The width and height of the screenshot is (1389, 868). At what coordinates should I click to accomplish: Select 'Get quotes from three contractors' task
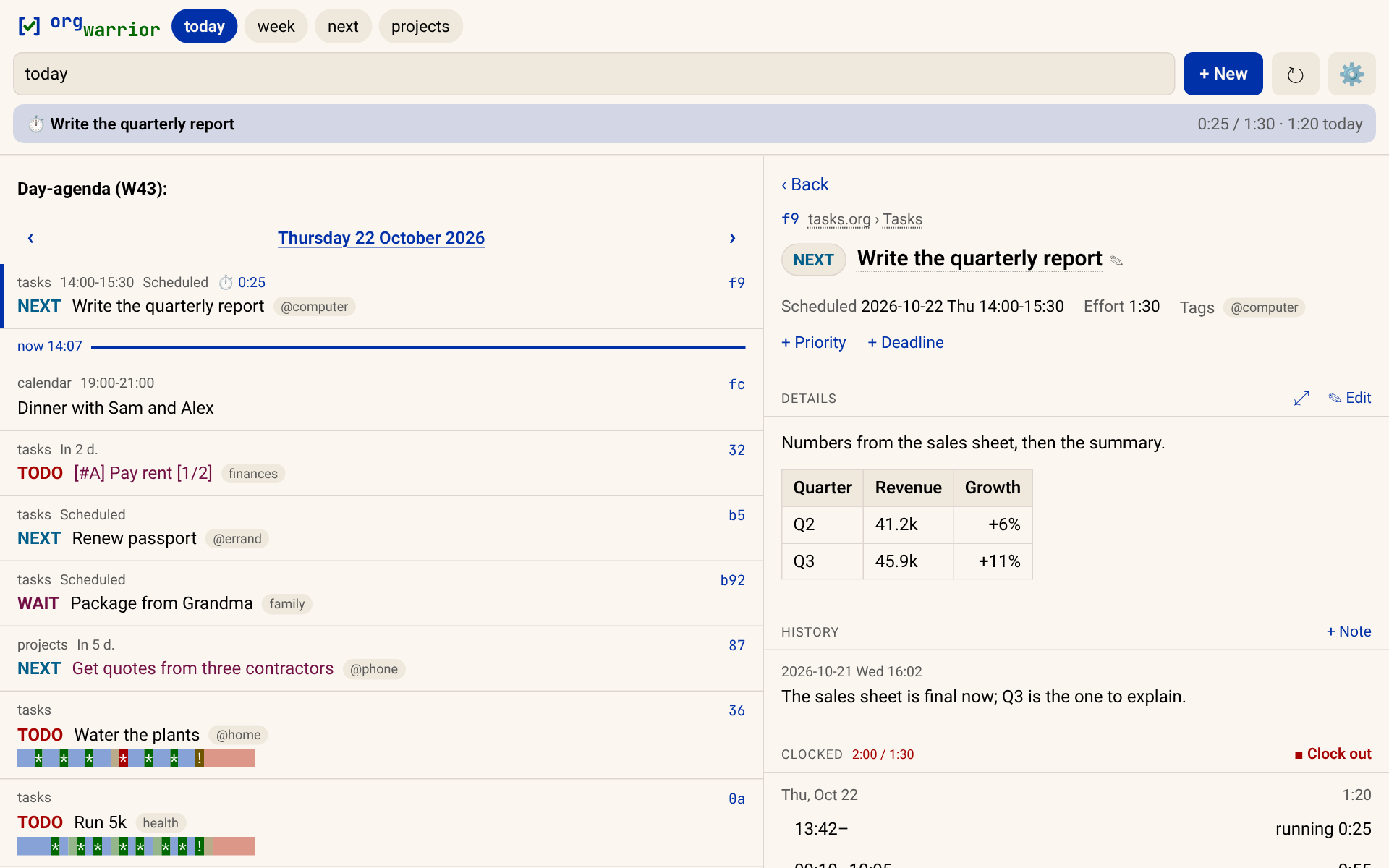pos(381,659)
